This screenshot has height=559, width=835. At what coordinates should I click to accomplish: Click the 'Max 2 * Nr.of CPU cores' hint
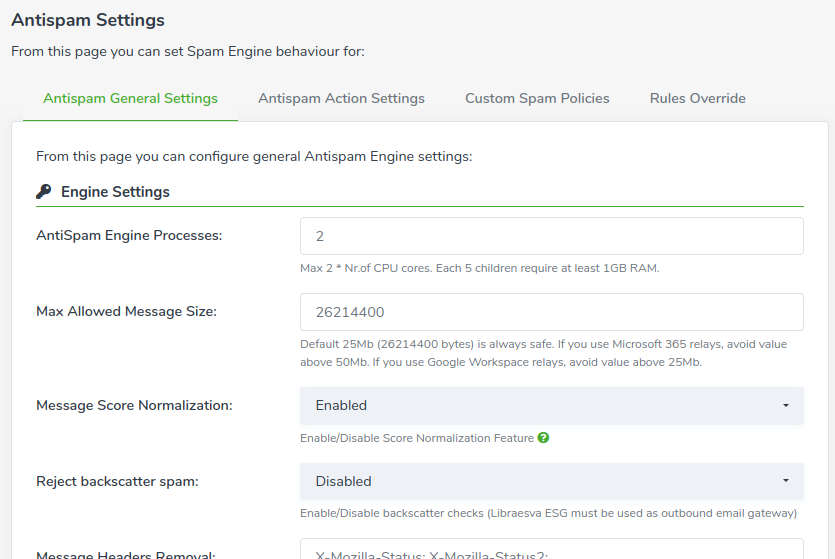point(480,268)
